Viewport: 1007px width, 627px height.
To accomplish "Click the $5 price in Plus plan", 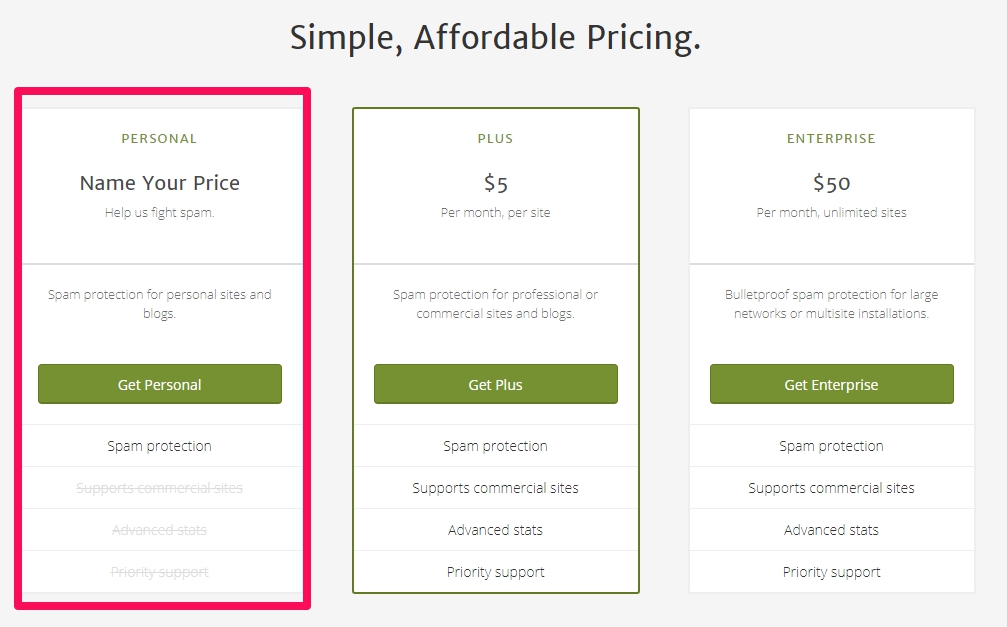I will coord(496,184).
